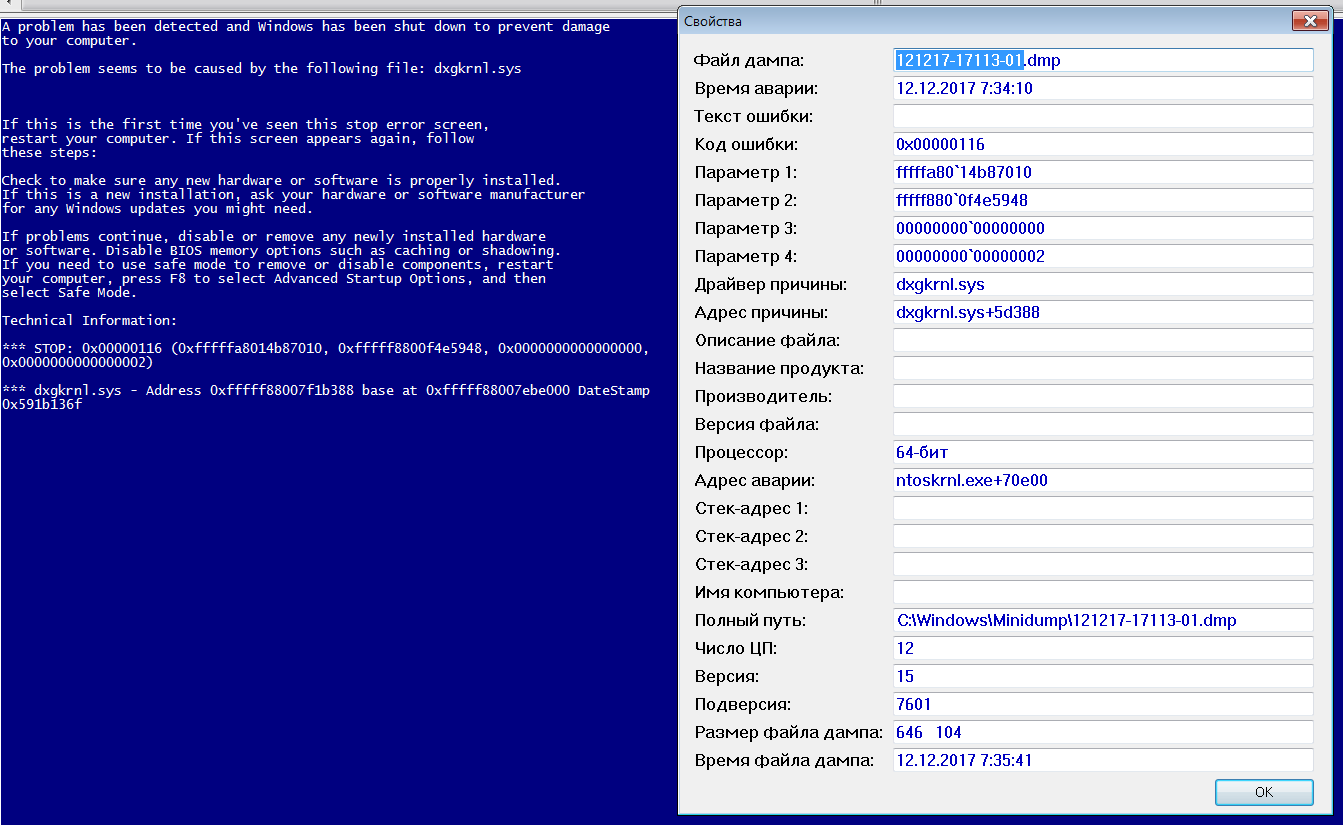Screen dimensions: 1343x825
Task: Click the Драйвер причины label
Action: (x=770, y=284)
